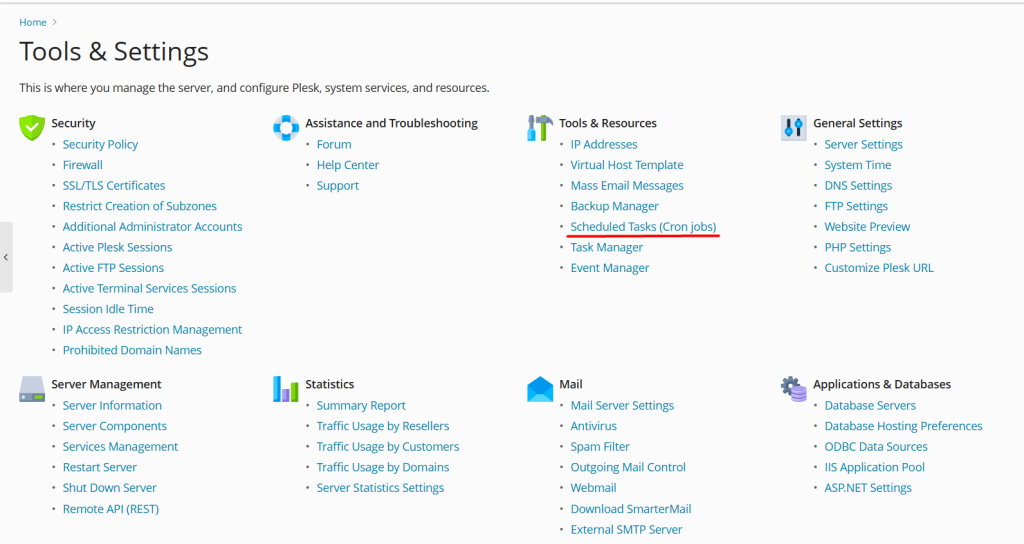Open Remote API (REST)
Screen dimensions: 1024x544
[x=111, y=509]
